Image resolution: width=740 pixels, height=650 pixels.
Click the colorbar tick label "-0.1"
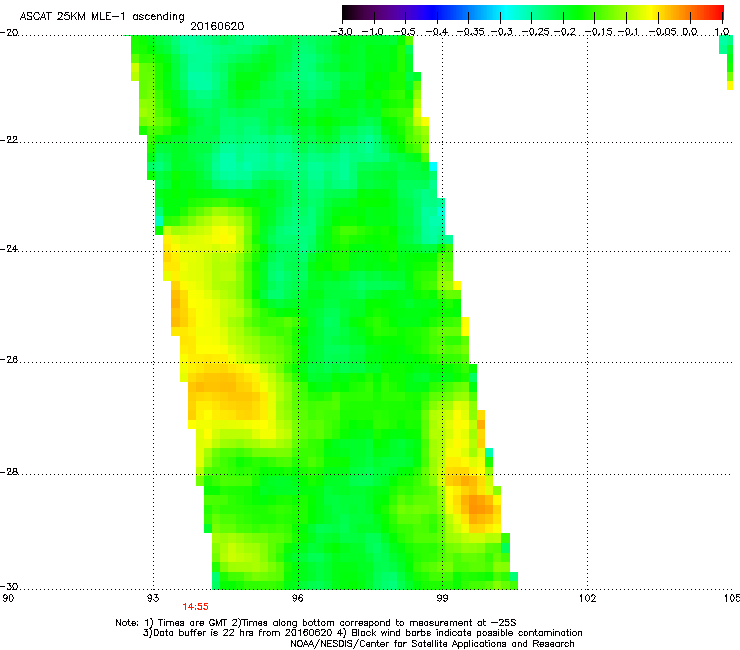click(628, 32)
